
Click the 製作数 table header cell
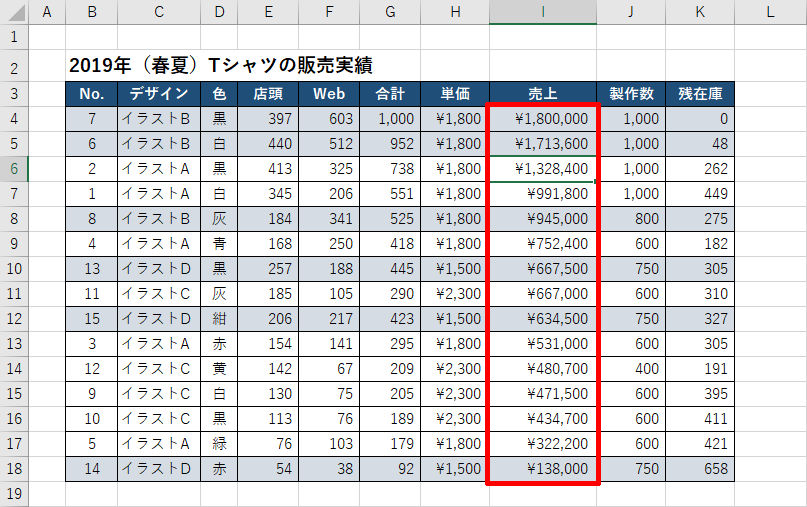coord(631,94)
